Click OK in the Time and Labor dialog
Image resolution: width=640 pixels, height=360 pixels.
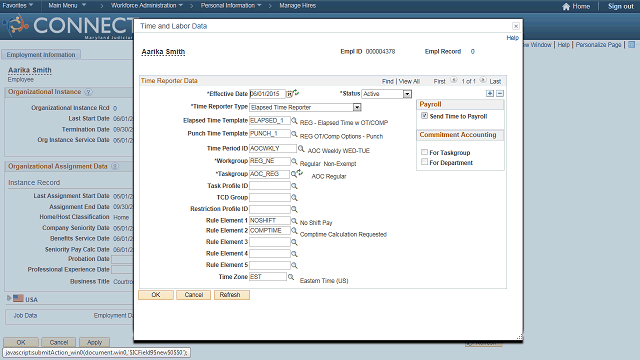(x=156, y=295)
